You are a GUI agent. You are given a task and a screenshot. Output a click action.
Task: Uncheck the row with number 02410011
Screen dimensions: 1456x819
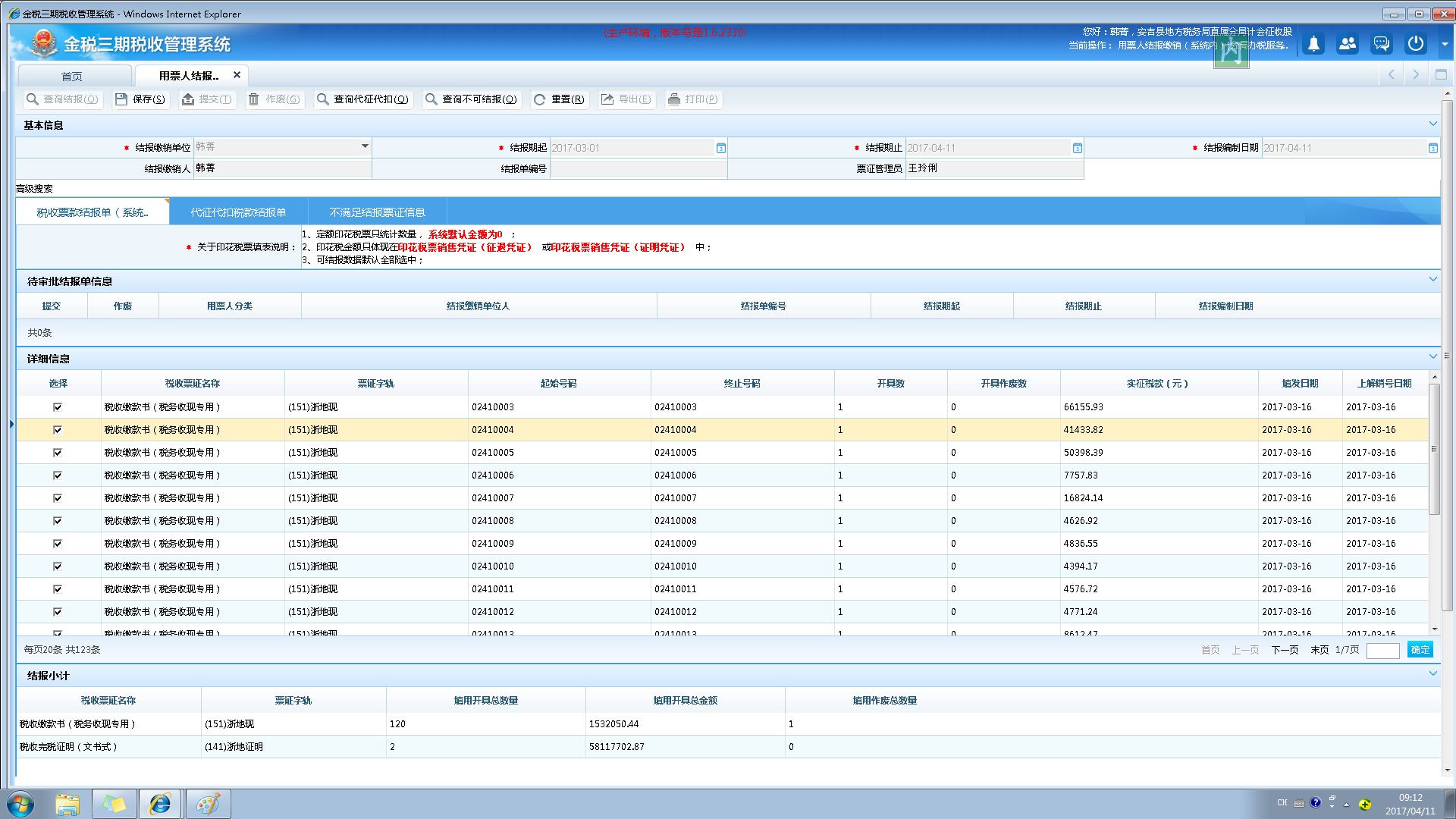pos(58,589)
